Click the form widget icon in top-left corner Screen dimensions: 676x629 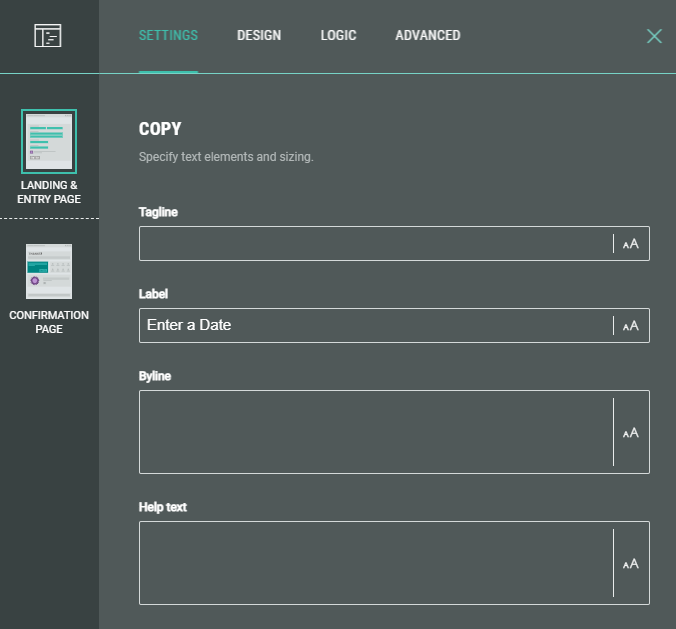pyautogui.click(x=48, y=36)
